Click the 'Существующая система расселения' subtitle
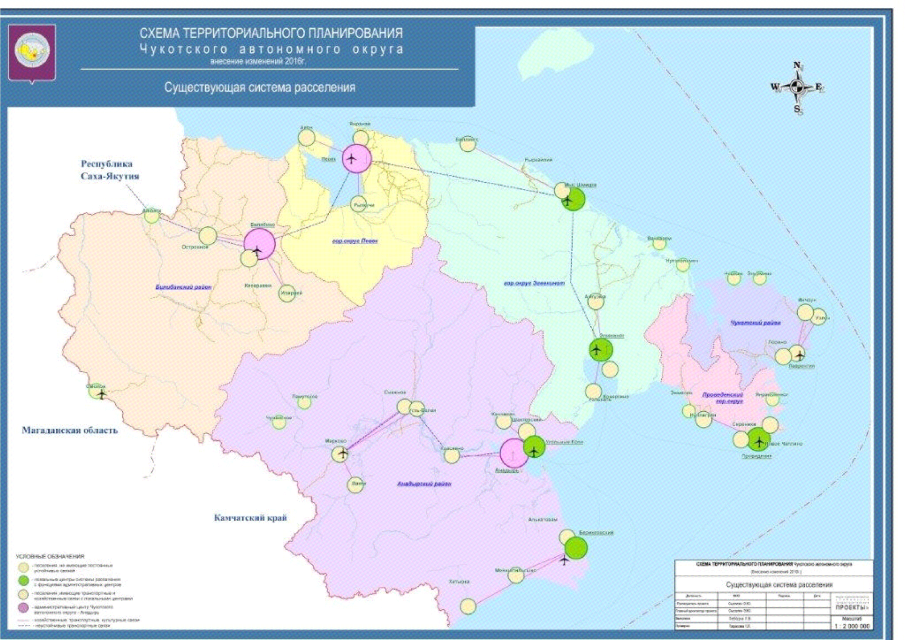905x640 pixels. [x=260, y=88]
